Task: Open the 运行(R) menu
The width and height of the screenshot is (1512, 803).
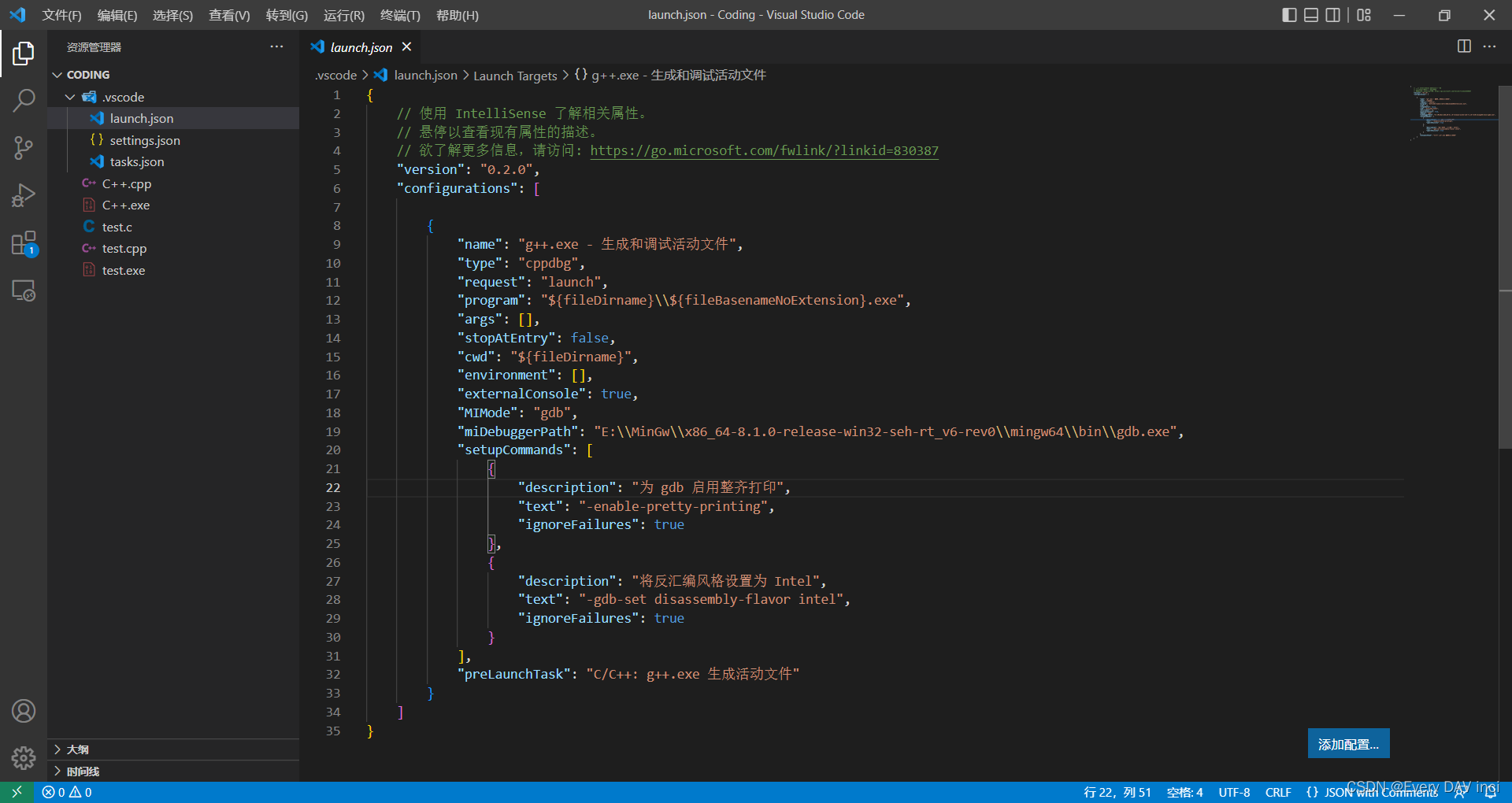Action: coord(344,15)
